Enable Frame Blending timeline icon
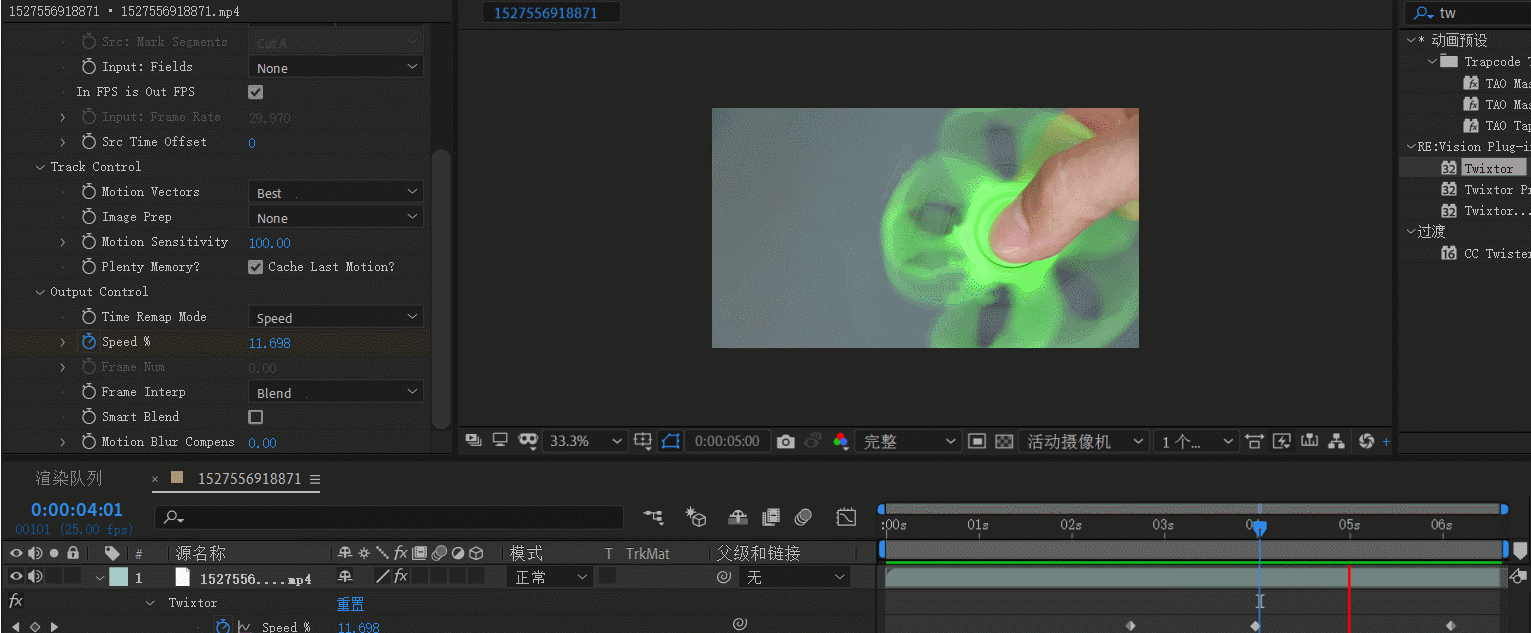Image resolution: width=1531 pixels, height=633 pixels. (x=771, y=517)
